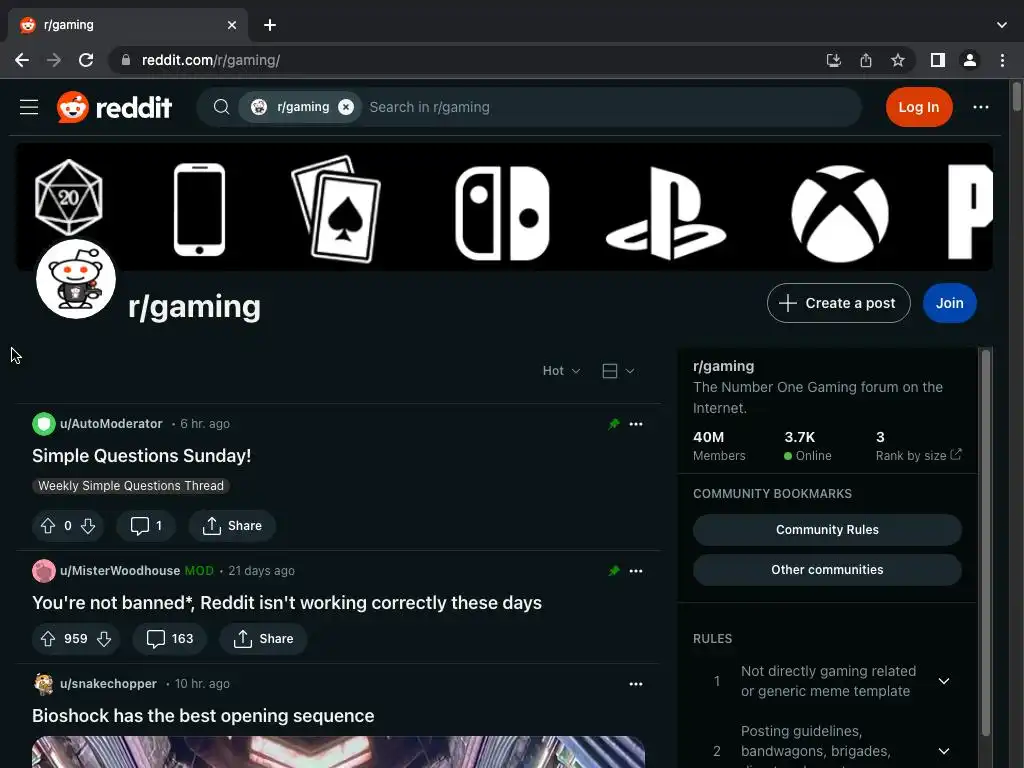This screenshot has height=768, width=1024.
Task: Open a new browser tab
Action: click(x=270, y=25)
